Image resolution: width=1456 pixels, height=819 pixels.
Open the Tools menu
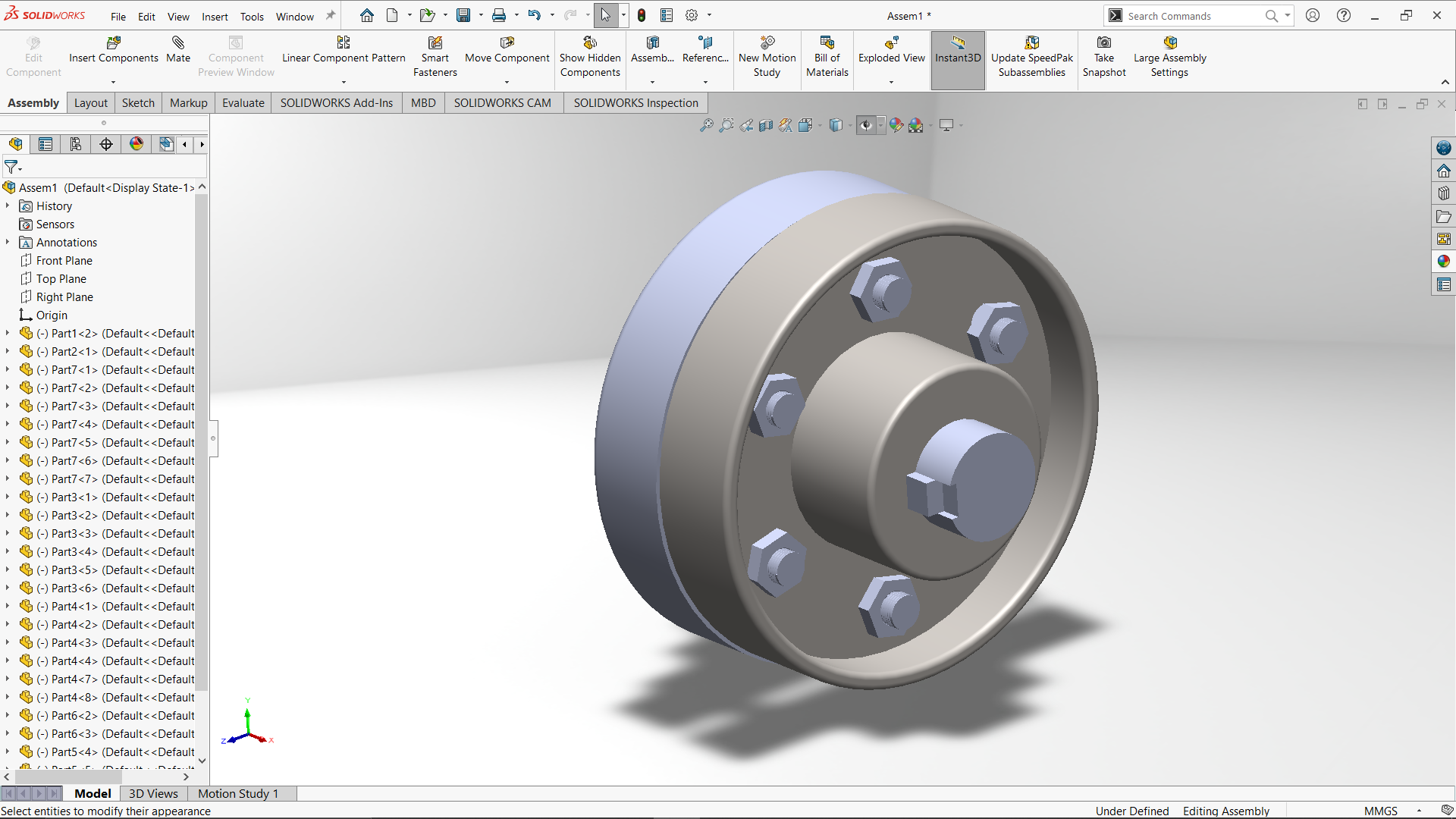(x=252, y=17)
